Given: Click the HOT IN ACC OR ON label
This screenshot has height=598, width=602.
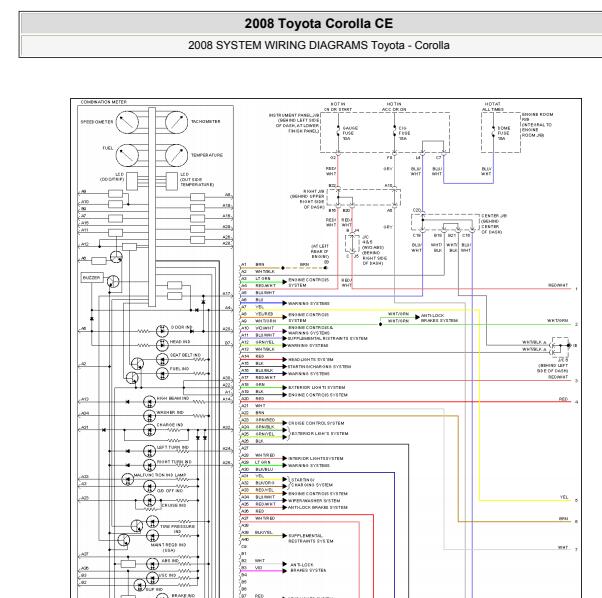Looking at the screenshot, I should pos(394,107).
